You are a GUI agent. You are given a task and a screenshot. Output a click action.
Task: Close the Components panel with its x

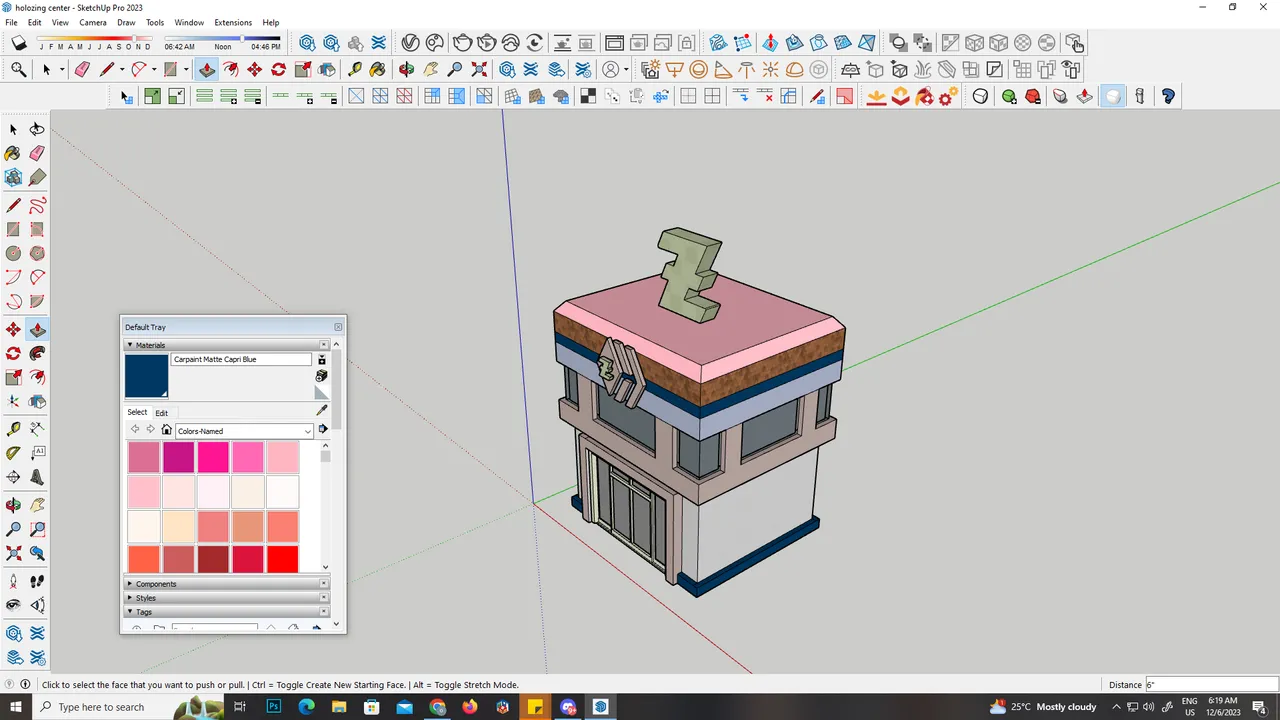coord(324,584)
